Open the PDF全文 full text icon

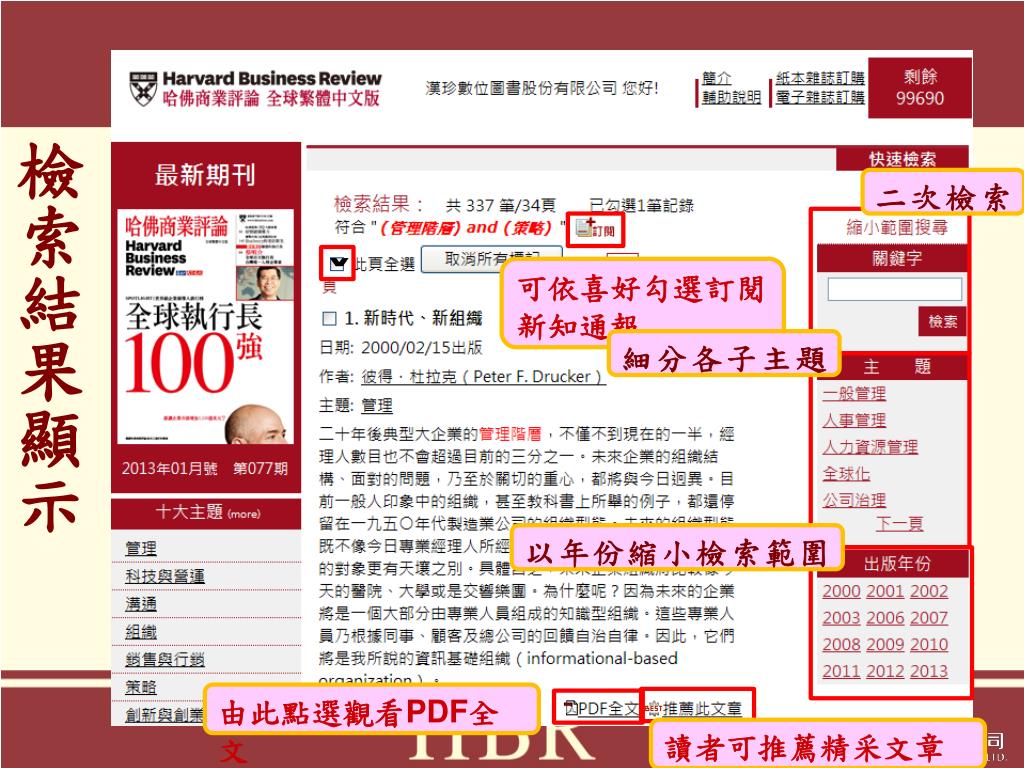[x=570, y=709]
